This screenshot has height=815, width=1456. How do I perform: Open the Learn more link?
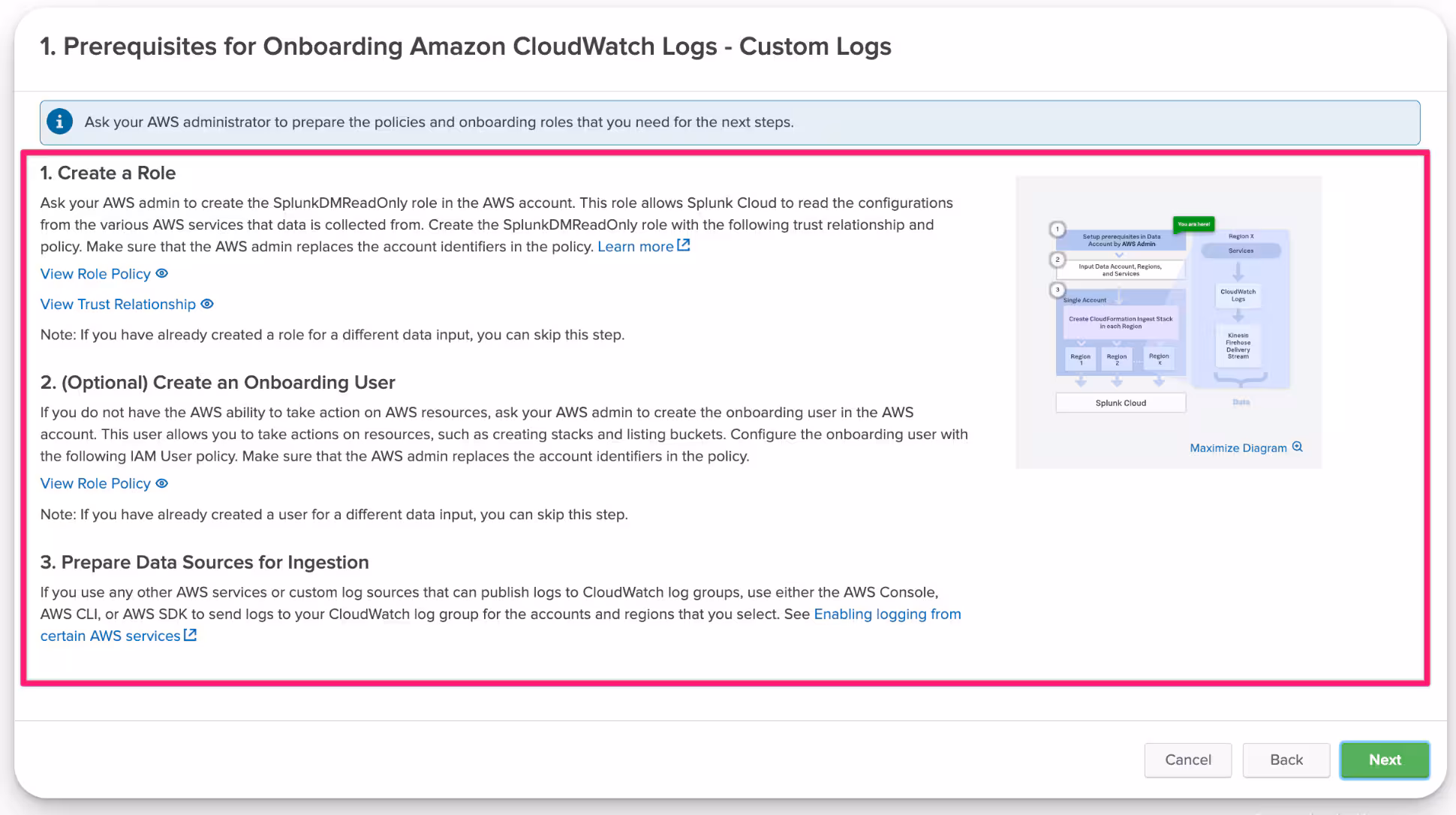click(635, 247)
